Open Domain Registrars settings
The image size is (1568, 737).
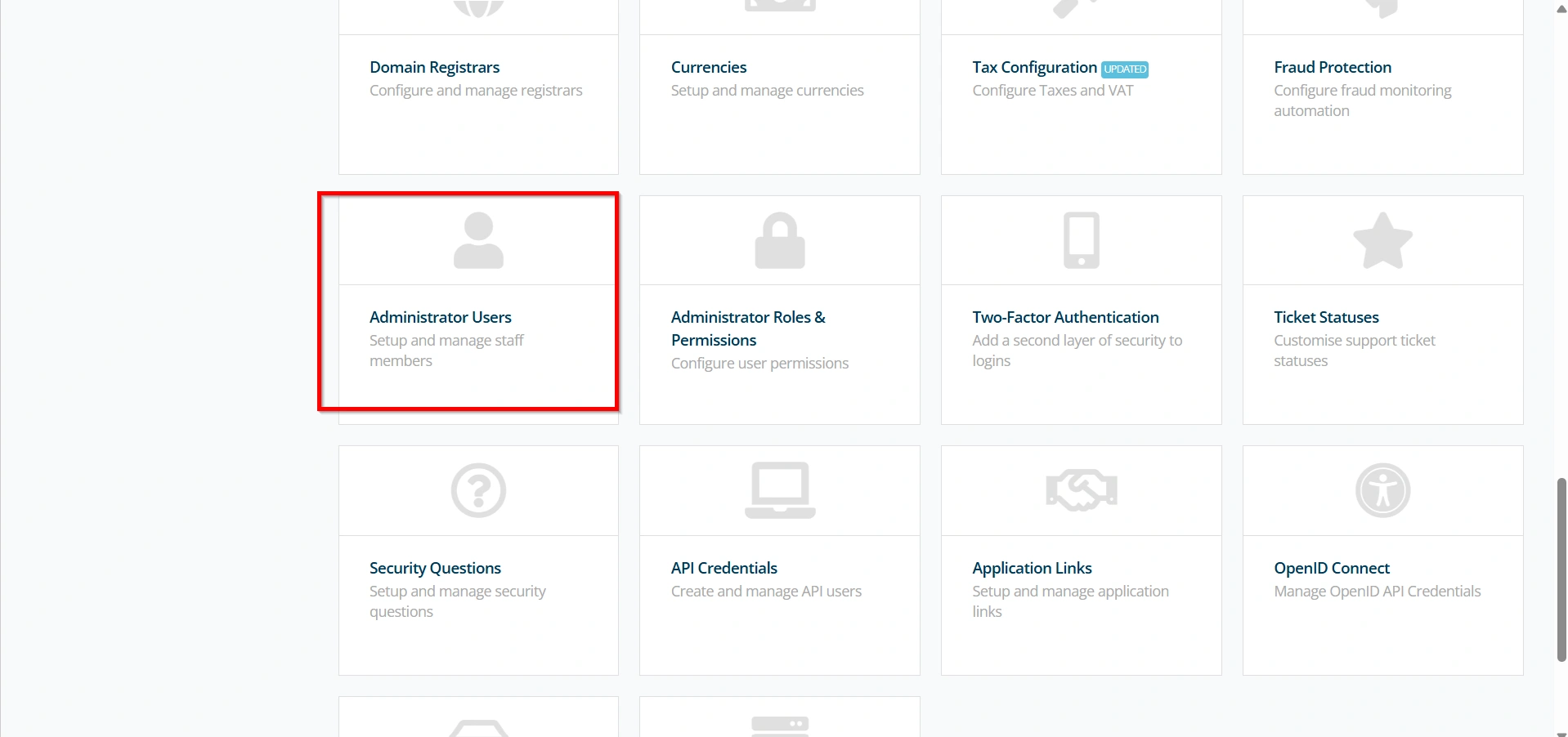[434, 67]
